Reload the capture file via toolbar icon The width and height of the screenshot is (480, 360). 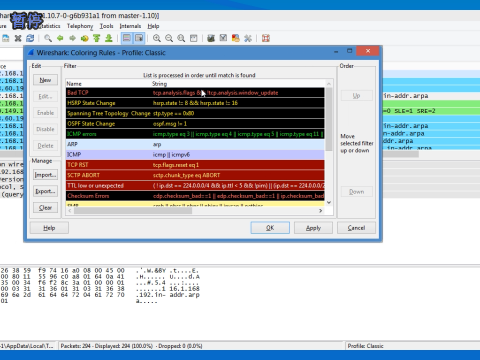pyautogui.click(x=30, y=38)
